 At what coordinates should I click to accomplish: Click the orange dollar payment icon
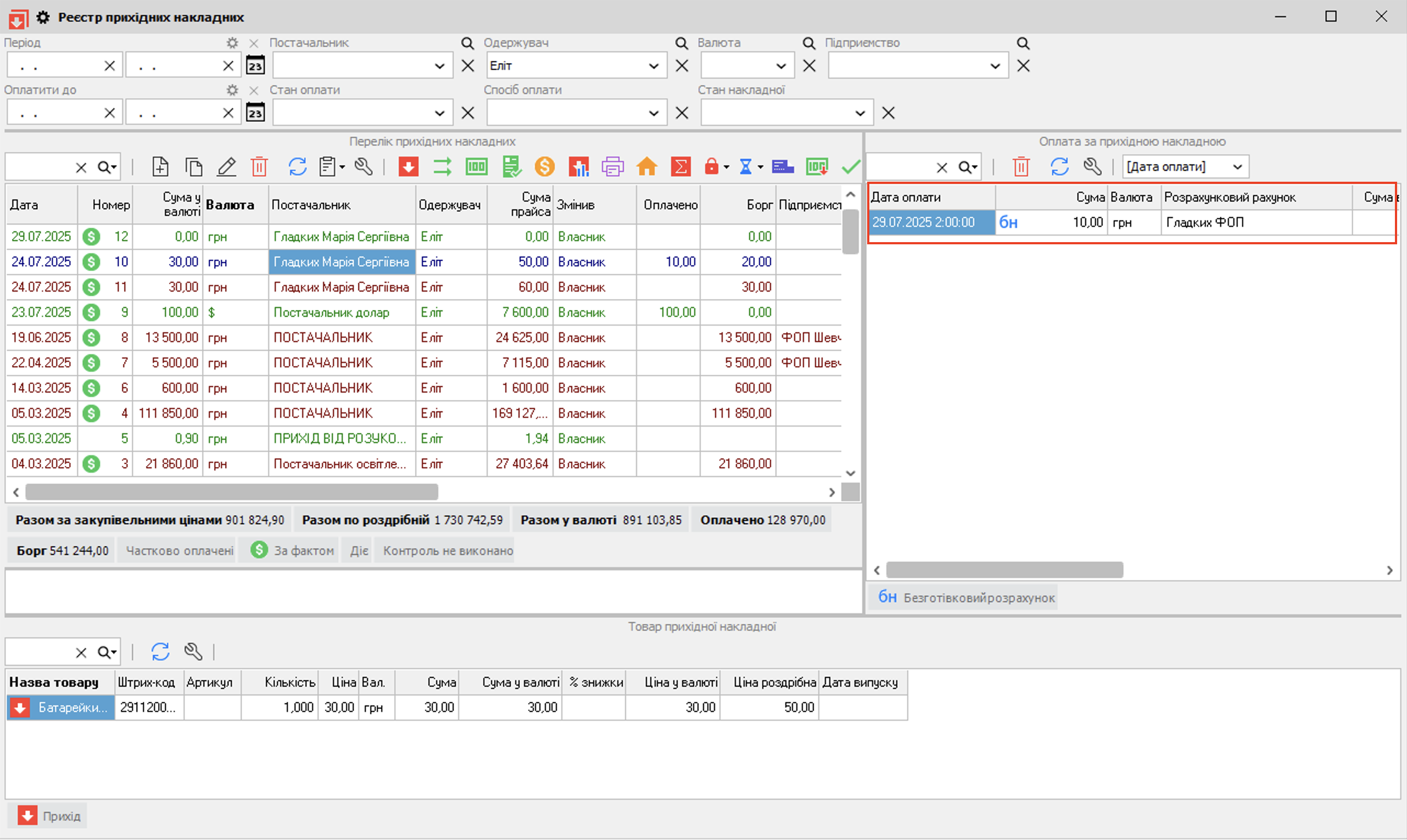click(544, 167)
